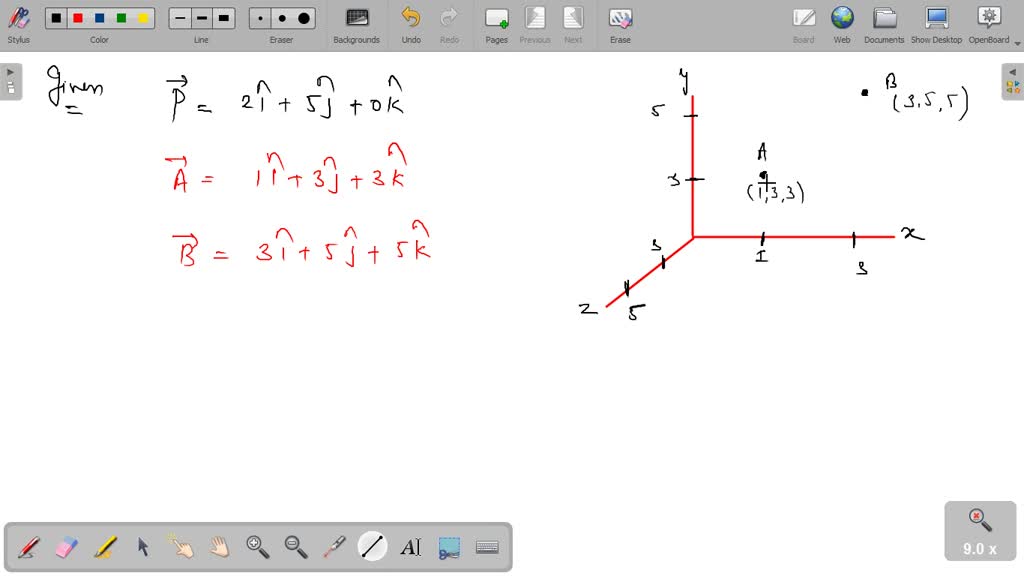Show the virtual keyboard

(x=487, y=546)
